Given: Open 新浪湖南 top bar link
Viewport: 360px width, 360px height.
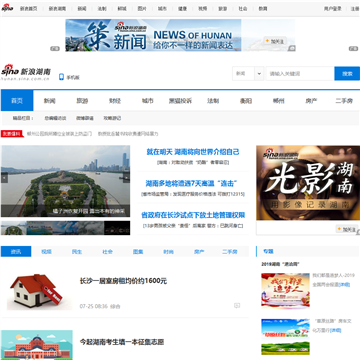Looking at the screenshot, I should coord(57,9).
